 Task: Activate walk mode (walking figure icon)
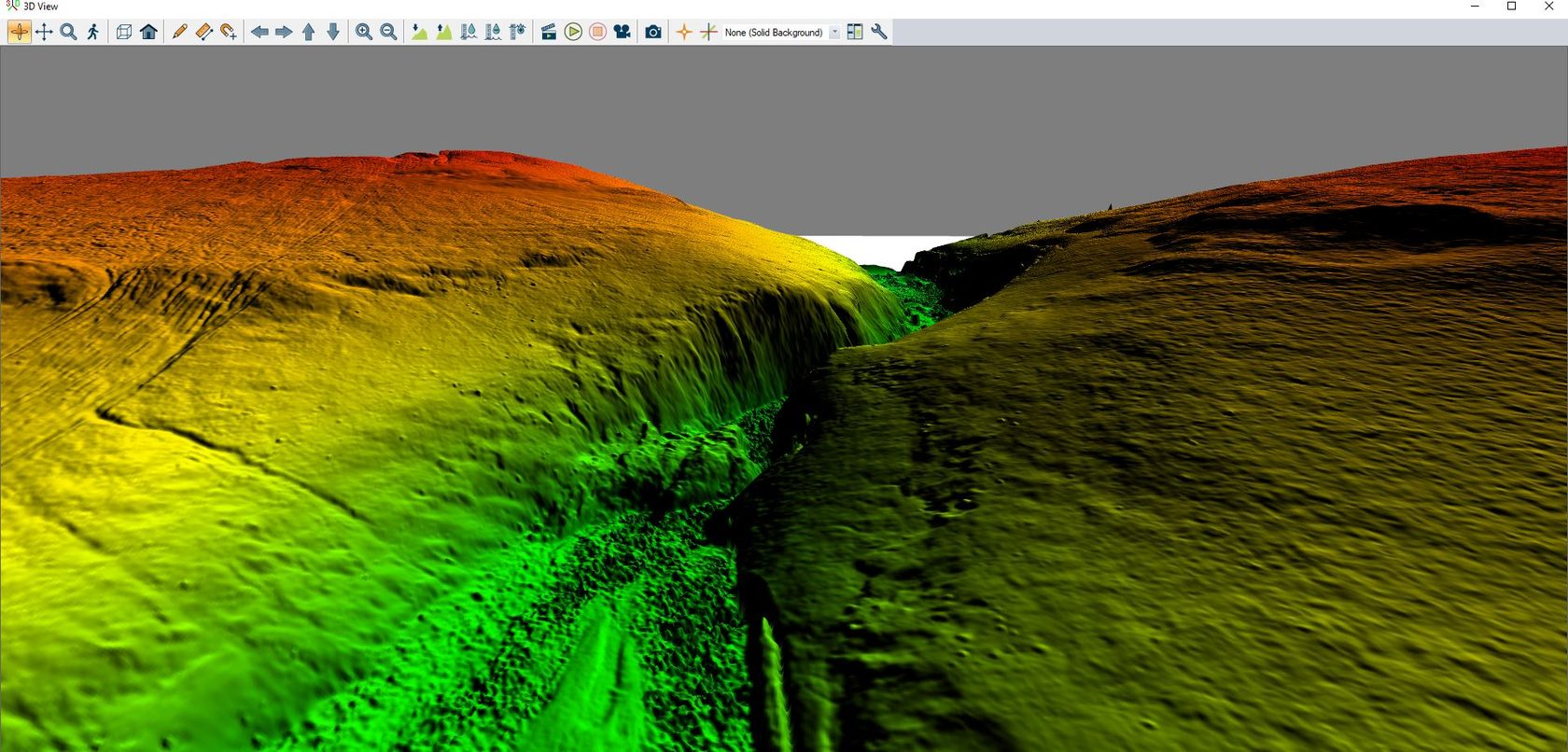click(x=92, y=32)
